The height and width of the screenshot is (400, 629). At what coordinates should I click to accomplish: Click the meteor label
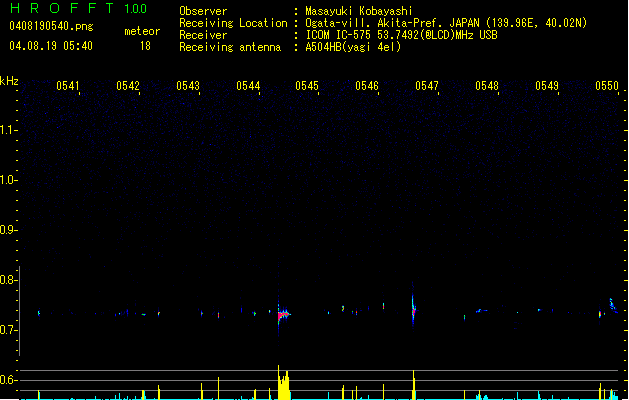[142, 31]
